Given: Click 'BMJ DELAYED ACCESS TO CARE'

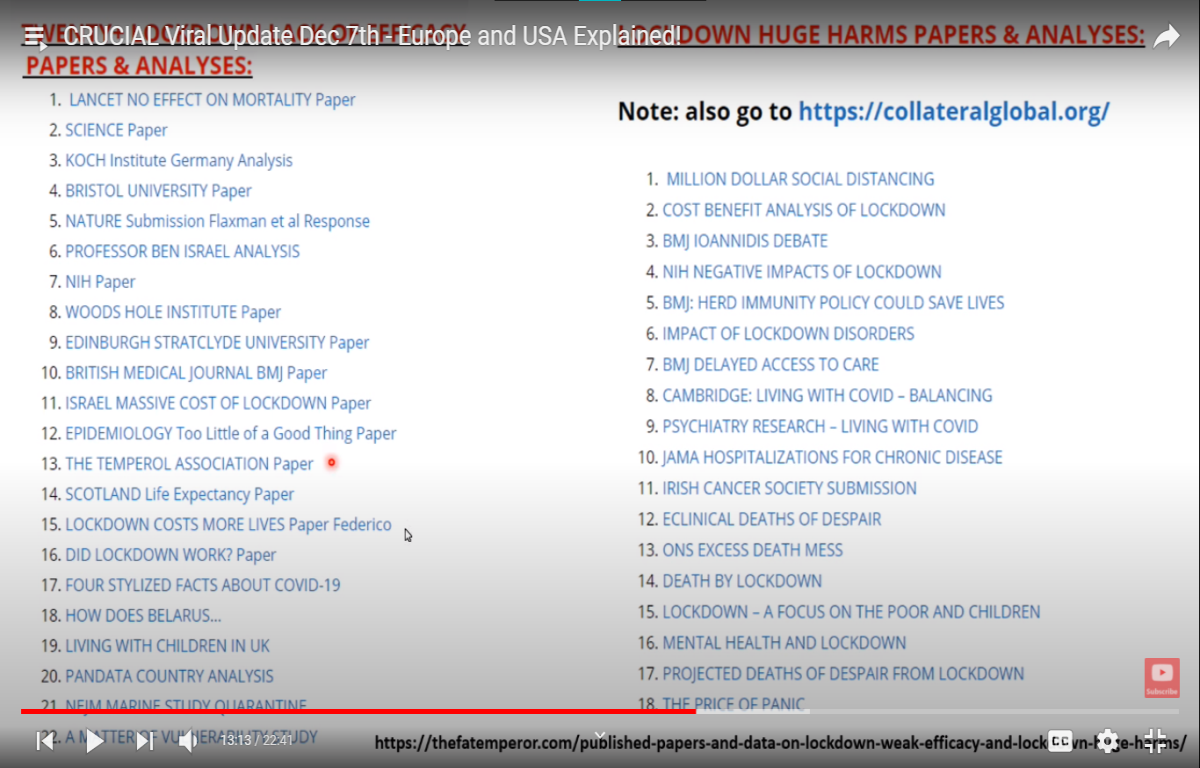Looking at the screenshot, I should [x=771, y=365].
